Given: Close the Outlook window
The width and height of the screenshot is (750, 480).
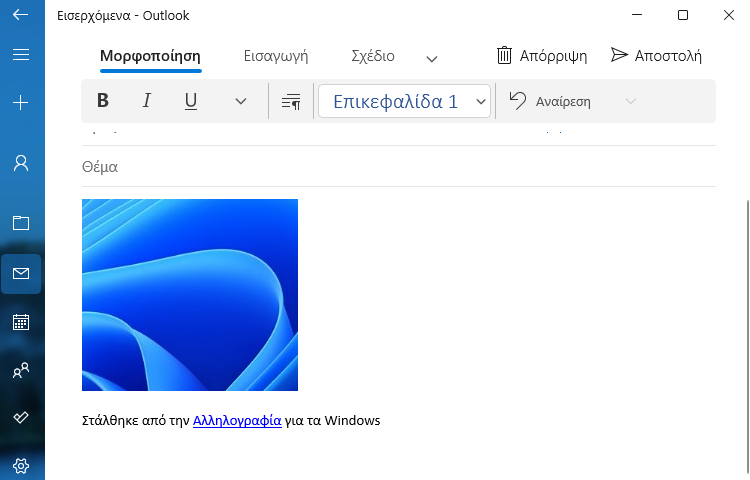Looking at the screenshot, I should (728, 15).
